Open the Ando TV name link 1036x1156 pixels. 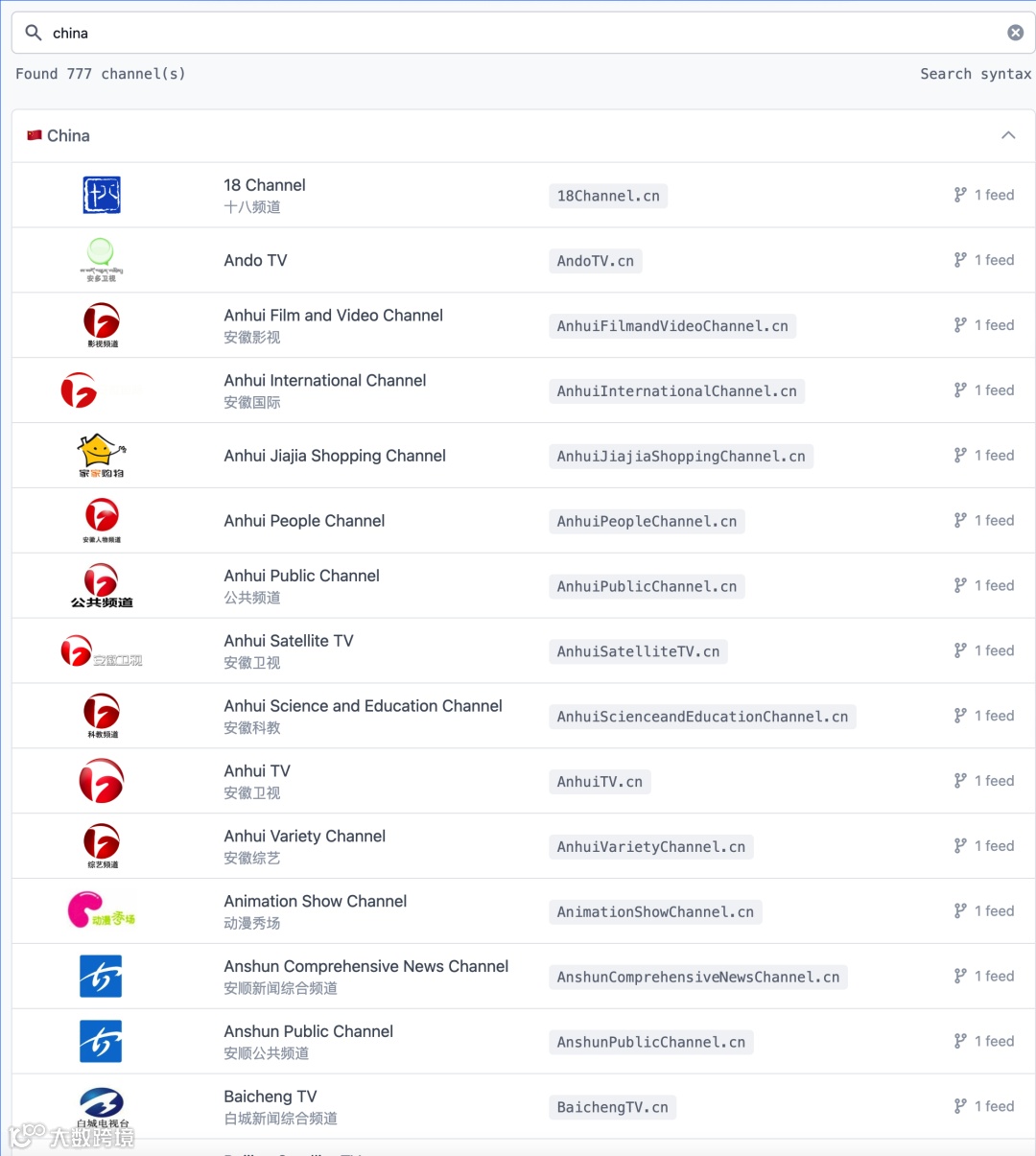(255, 260)
